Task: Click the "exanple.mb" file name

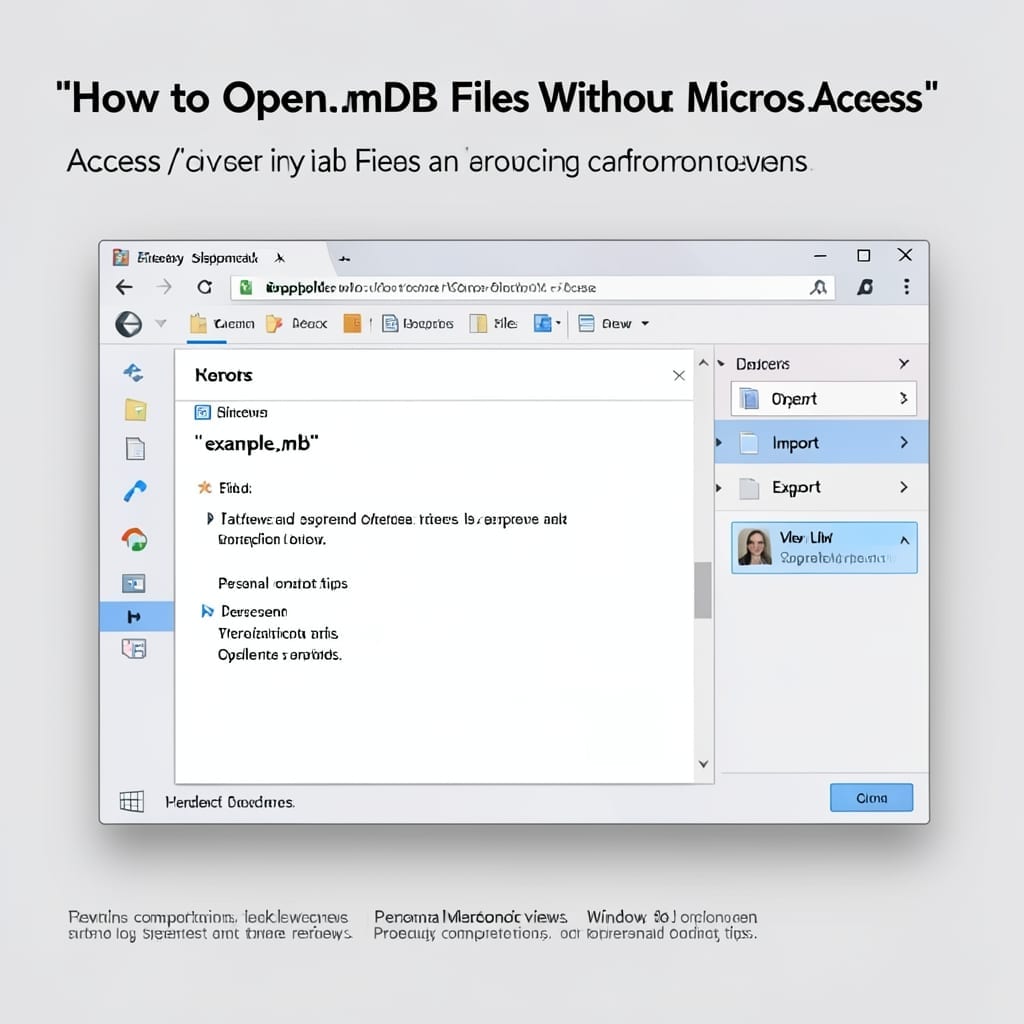Action: pyautogui.click(x=257, y=443)
